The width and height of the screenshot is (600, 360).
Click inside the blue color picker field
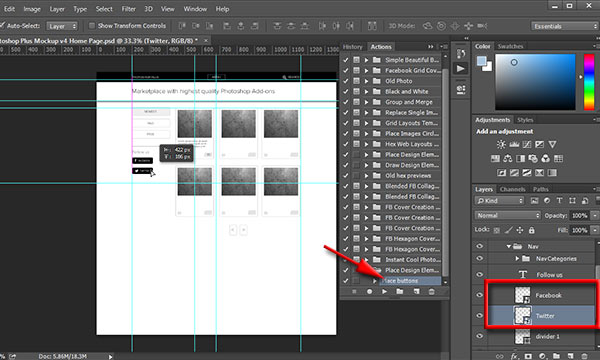pyautogui.click(x=535, y=82)
